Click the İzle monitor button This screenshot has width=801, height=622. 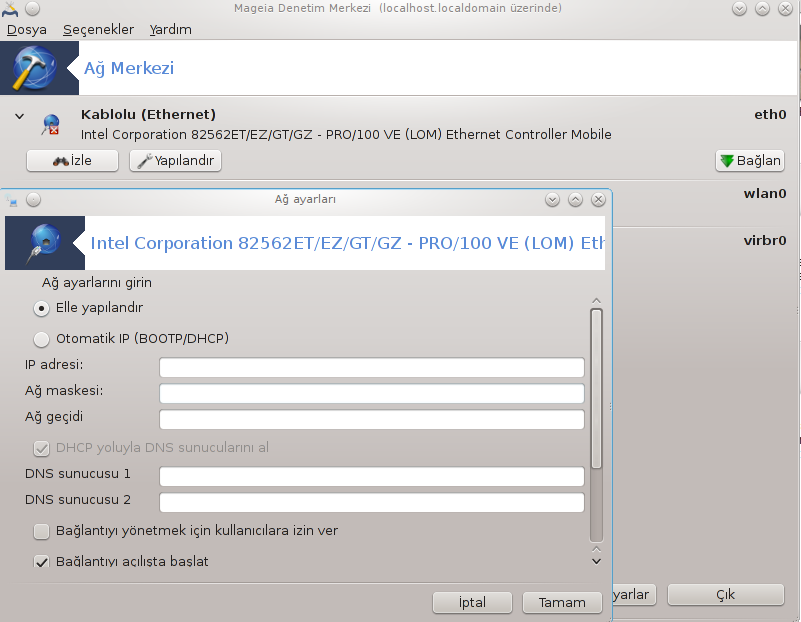[x=72, y=161]
